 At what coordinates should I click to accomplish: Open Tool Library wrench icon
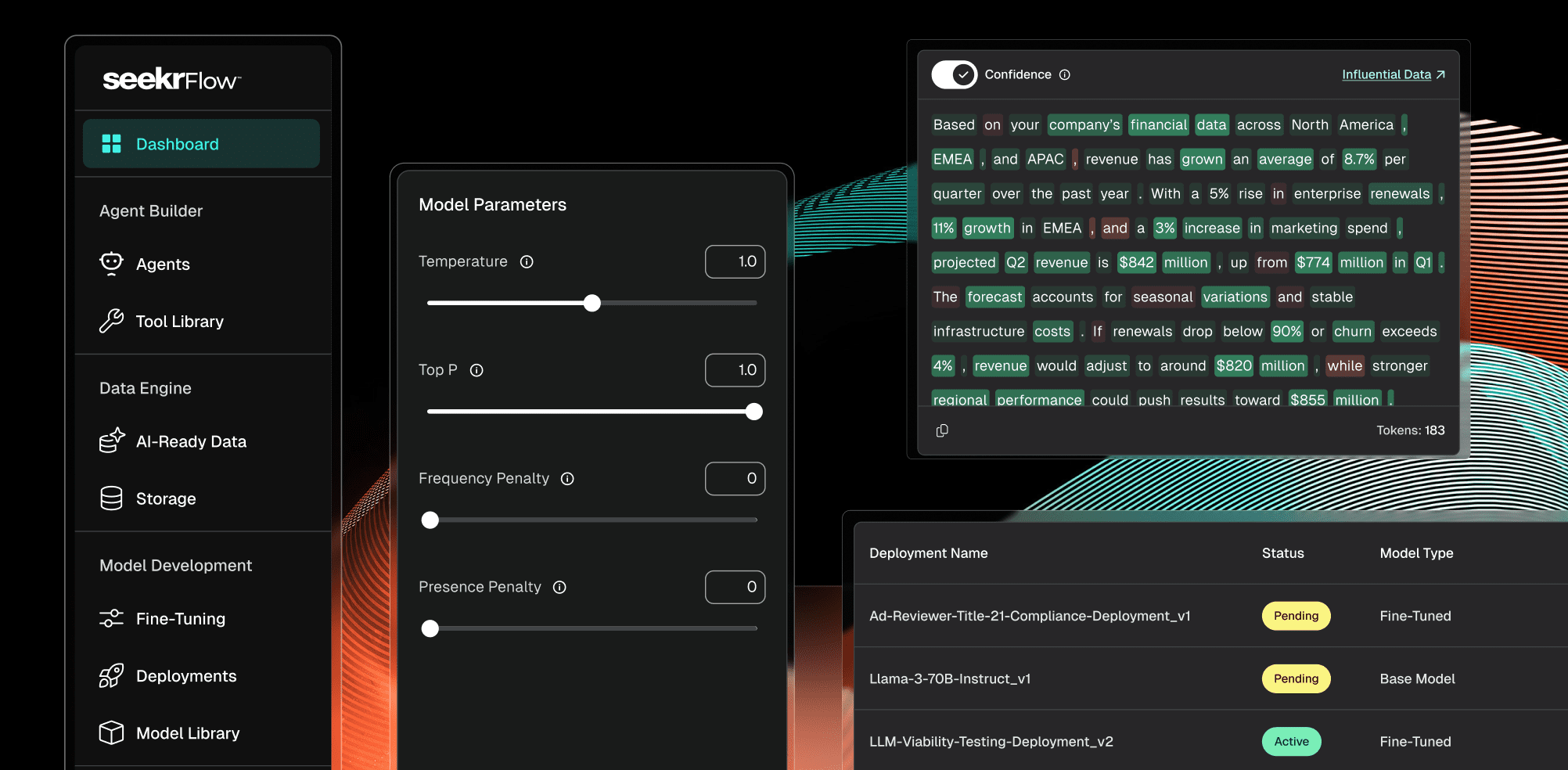[x=111, y=321]
